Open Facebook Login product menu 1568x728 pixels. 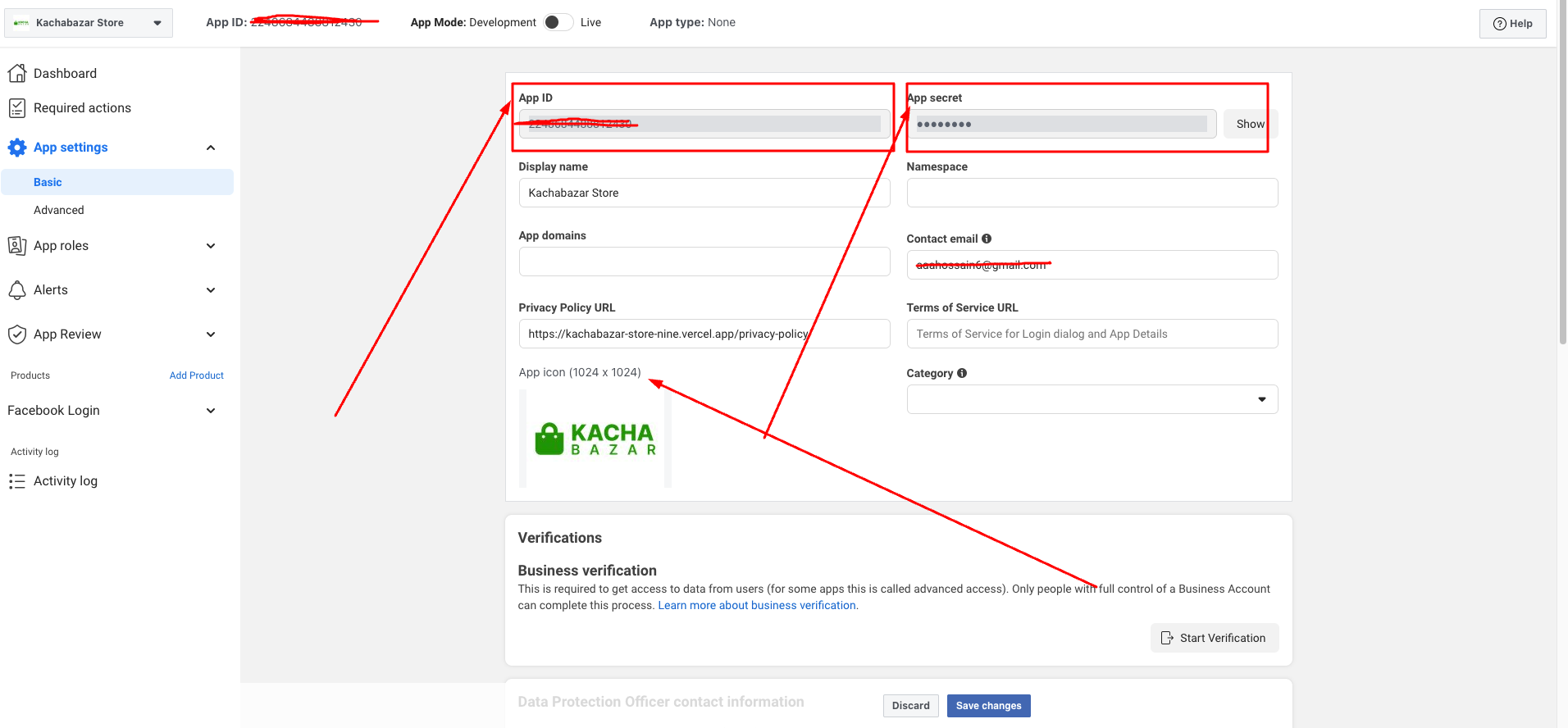coord(53,411)
